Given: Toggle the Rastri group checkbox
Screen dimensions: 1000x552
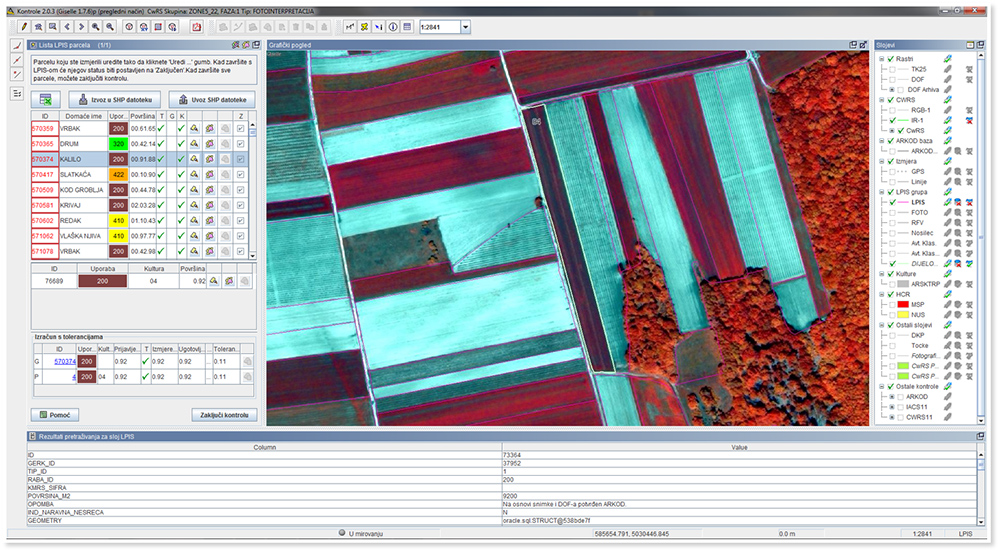Looking at the screenshot, I should click(891, 59).
